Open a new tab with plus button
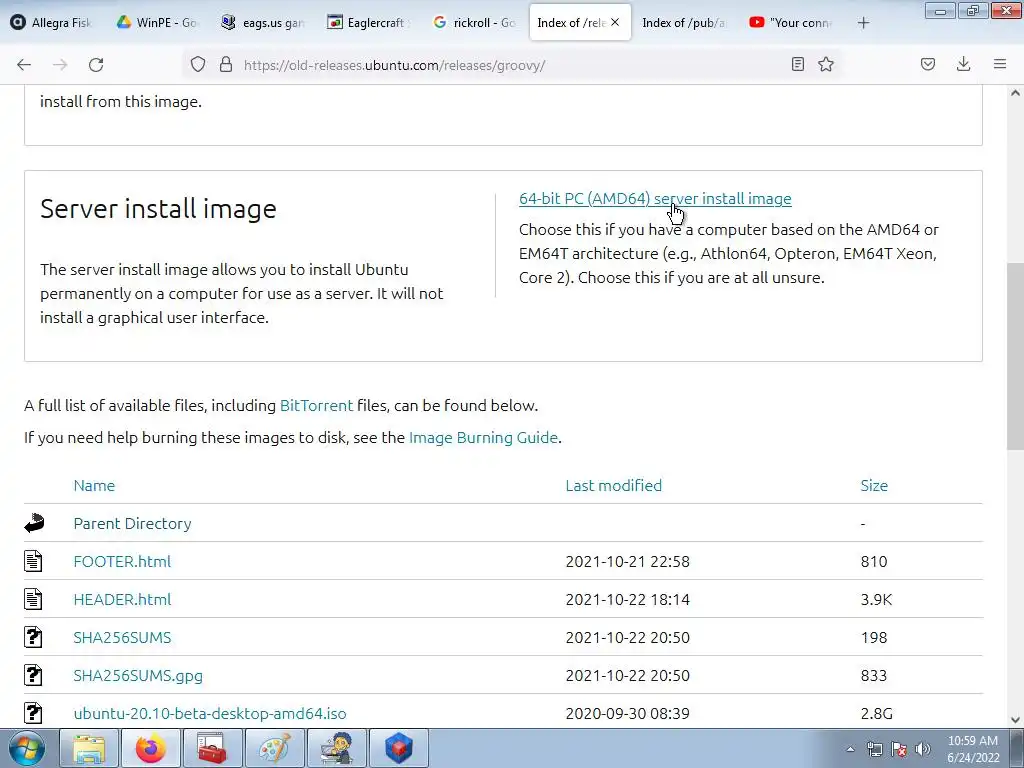 tap(863, 23)
